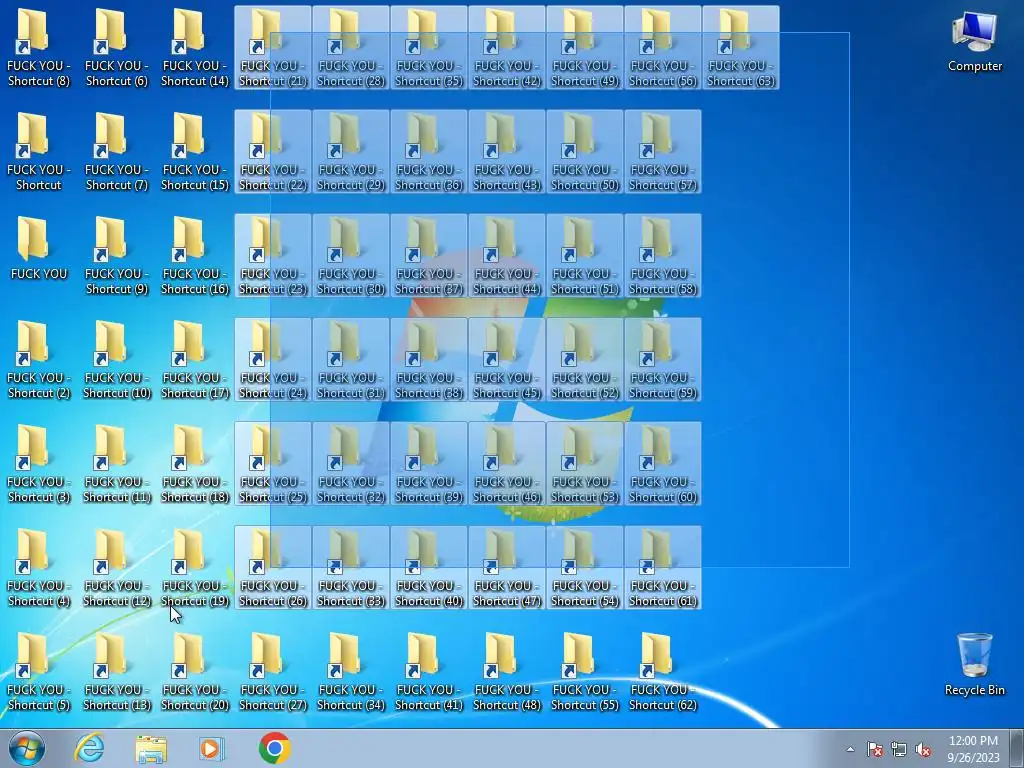The image size is (1024, 768).
Task: Select the Shortcut (61) folder
Action: tap(663, 568)
